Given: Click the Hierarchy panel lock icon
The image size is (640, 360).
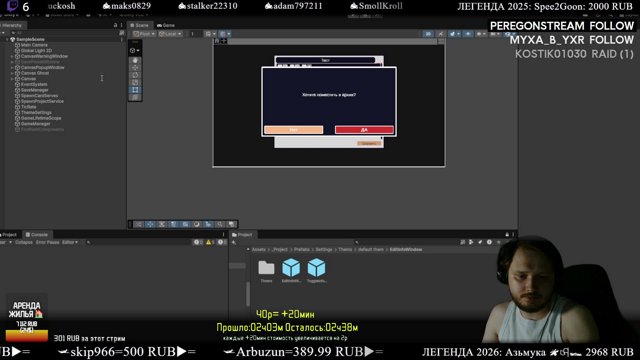Looking at the screenshot, I should (115, 25).
